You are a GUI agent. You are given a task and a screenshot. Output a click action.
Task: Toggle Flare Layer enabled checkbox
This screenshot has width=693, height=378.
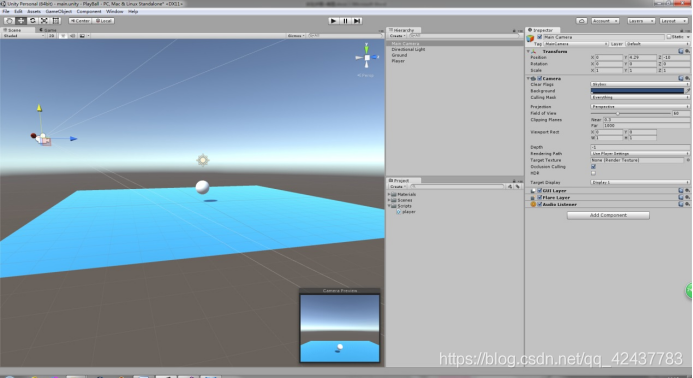coord(540,198)
